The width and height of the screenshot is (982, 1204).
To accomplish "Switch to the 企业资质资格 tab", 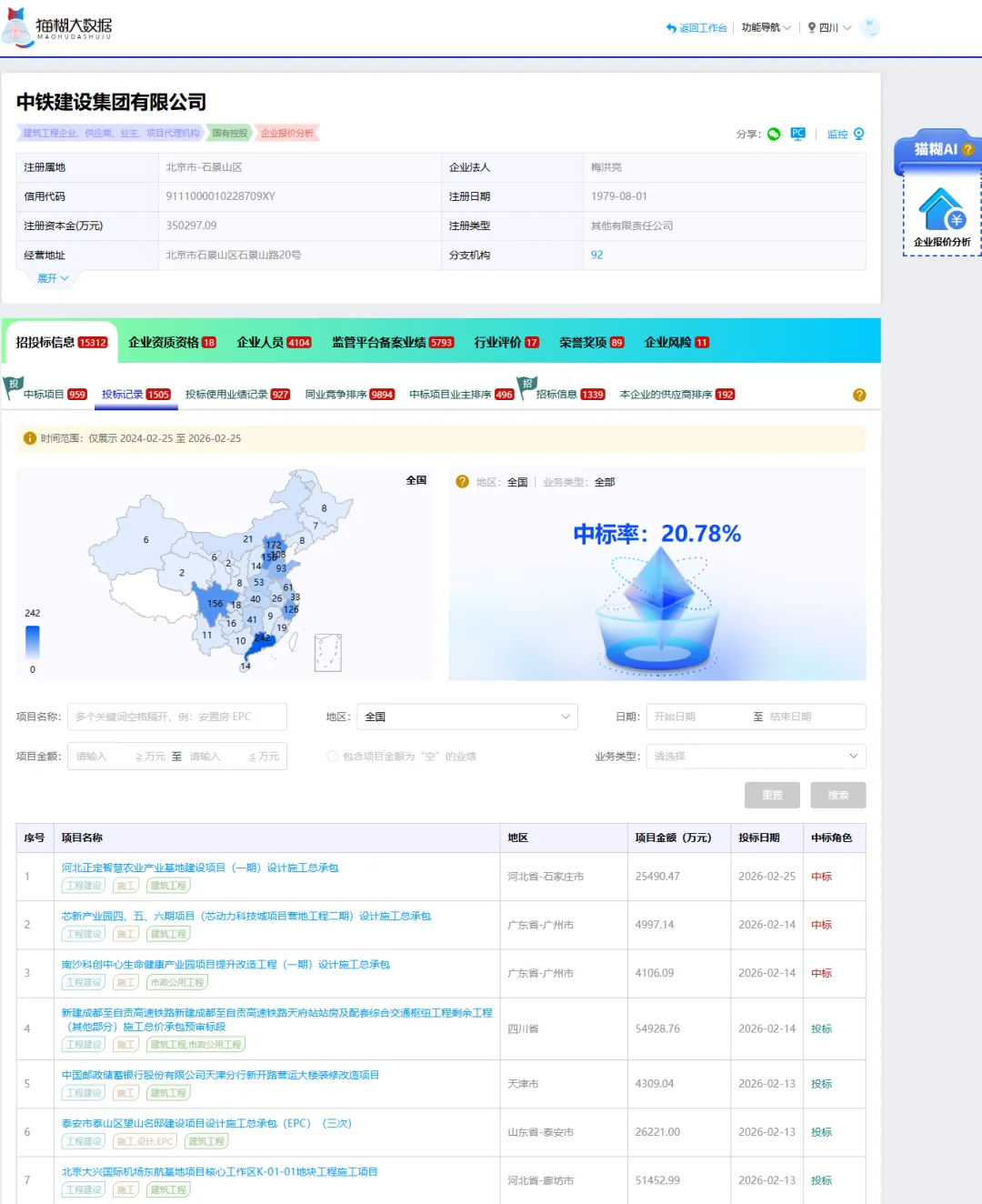I will 172,343.
